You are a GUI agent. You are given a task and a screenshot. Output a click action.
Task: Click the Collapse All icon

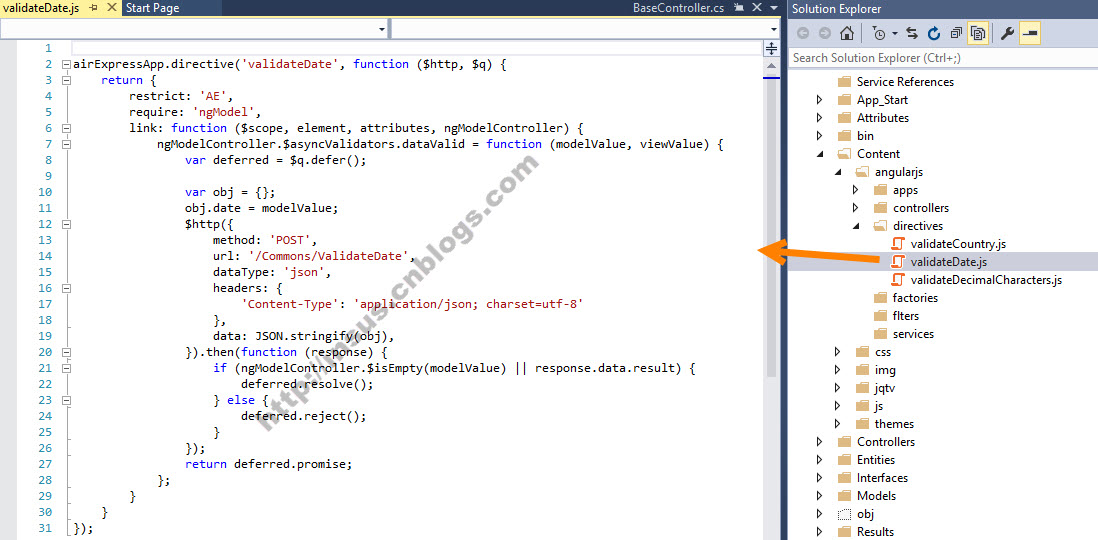click(957, 33)
